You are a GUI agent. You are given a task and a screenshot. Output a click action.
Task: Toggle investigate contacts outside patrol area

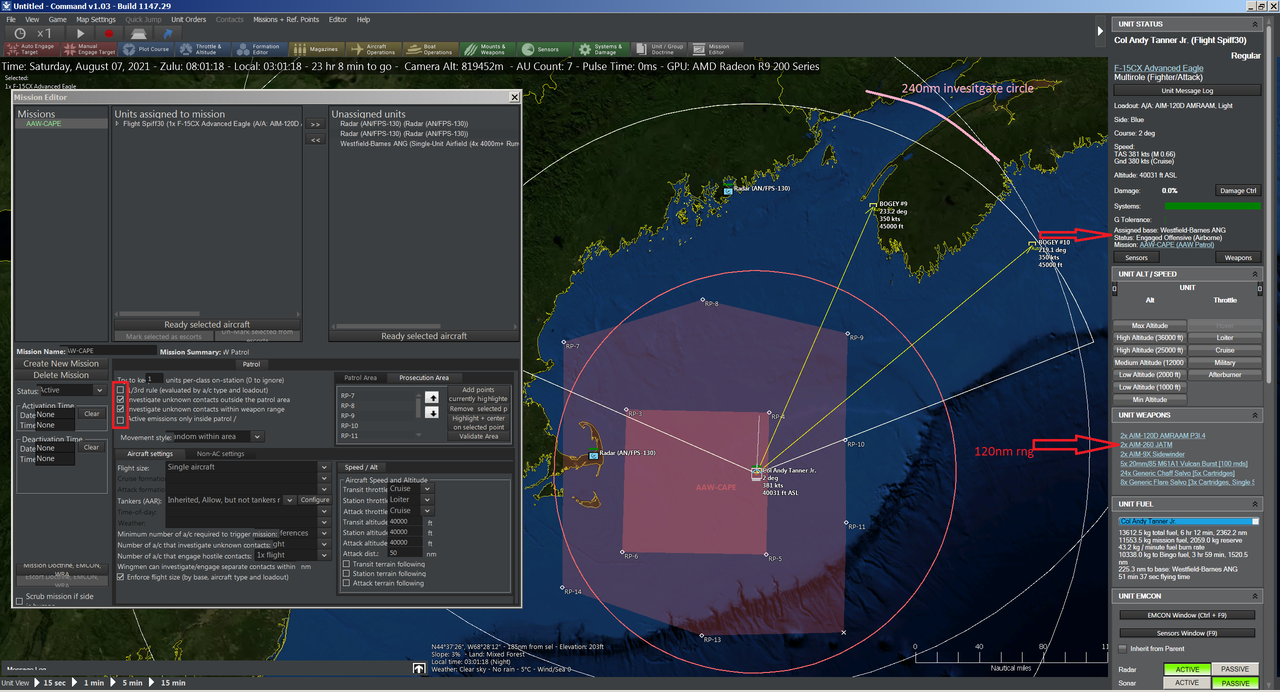click(x=122, y=399)
